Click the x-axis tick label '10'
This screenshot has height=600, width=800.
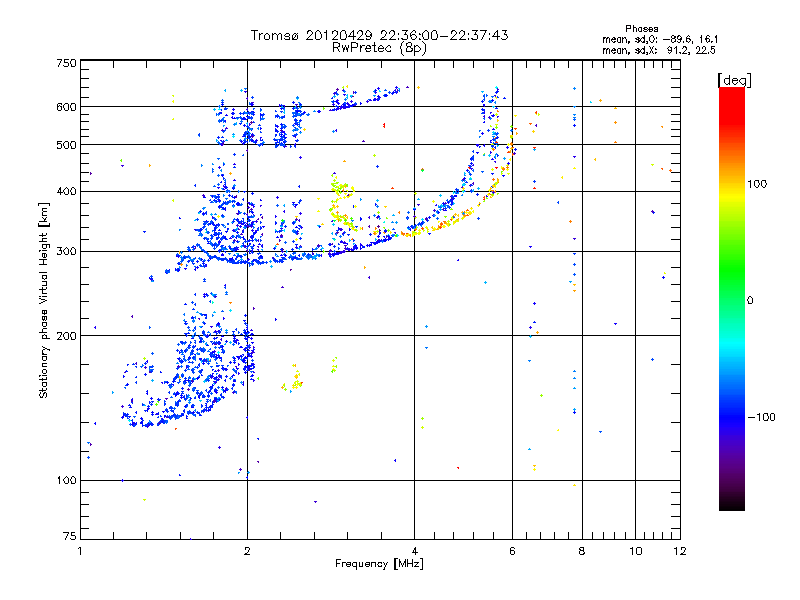[636, 551]
